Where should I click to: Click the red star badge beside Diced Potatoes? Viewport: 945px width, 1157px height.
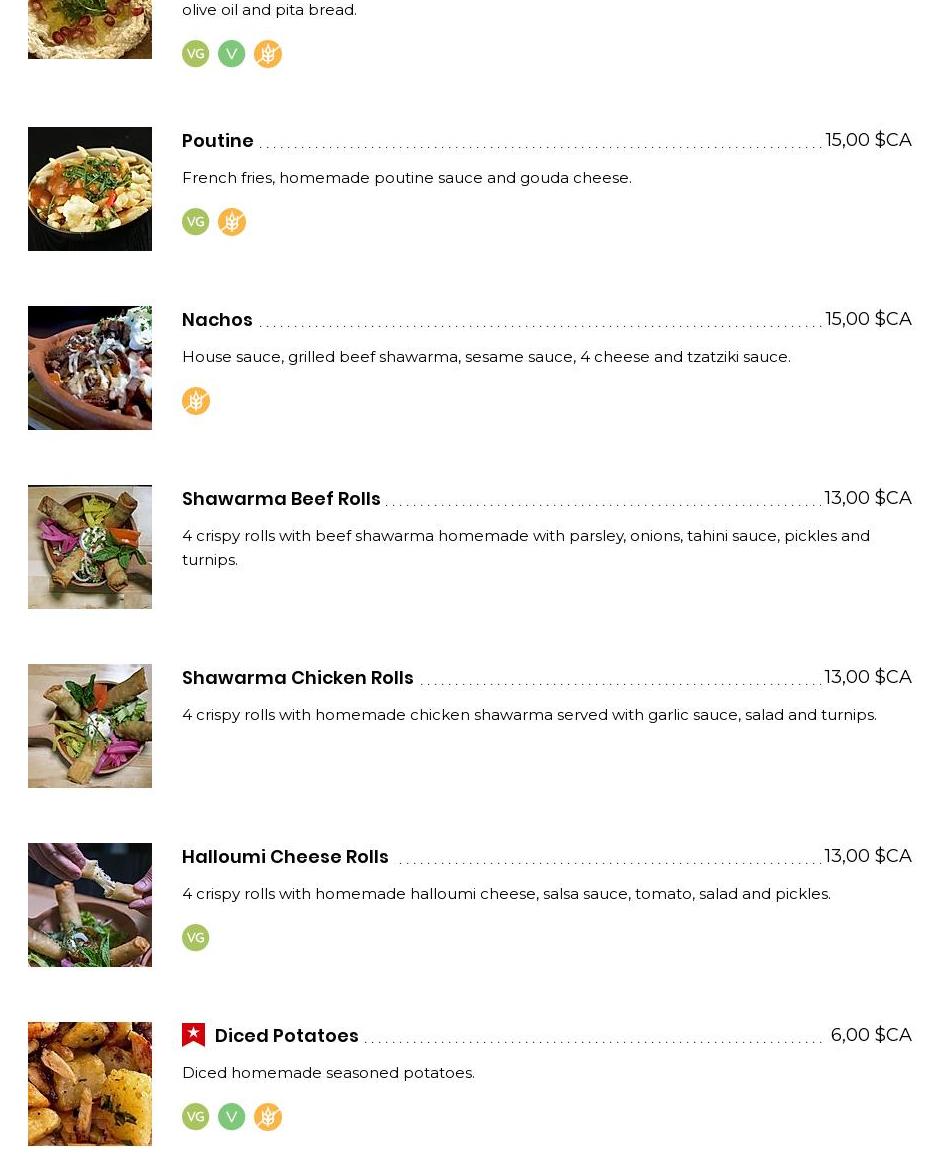[x=194, y=1035]
